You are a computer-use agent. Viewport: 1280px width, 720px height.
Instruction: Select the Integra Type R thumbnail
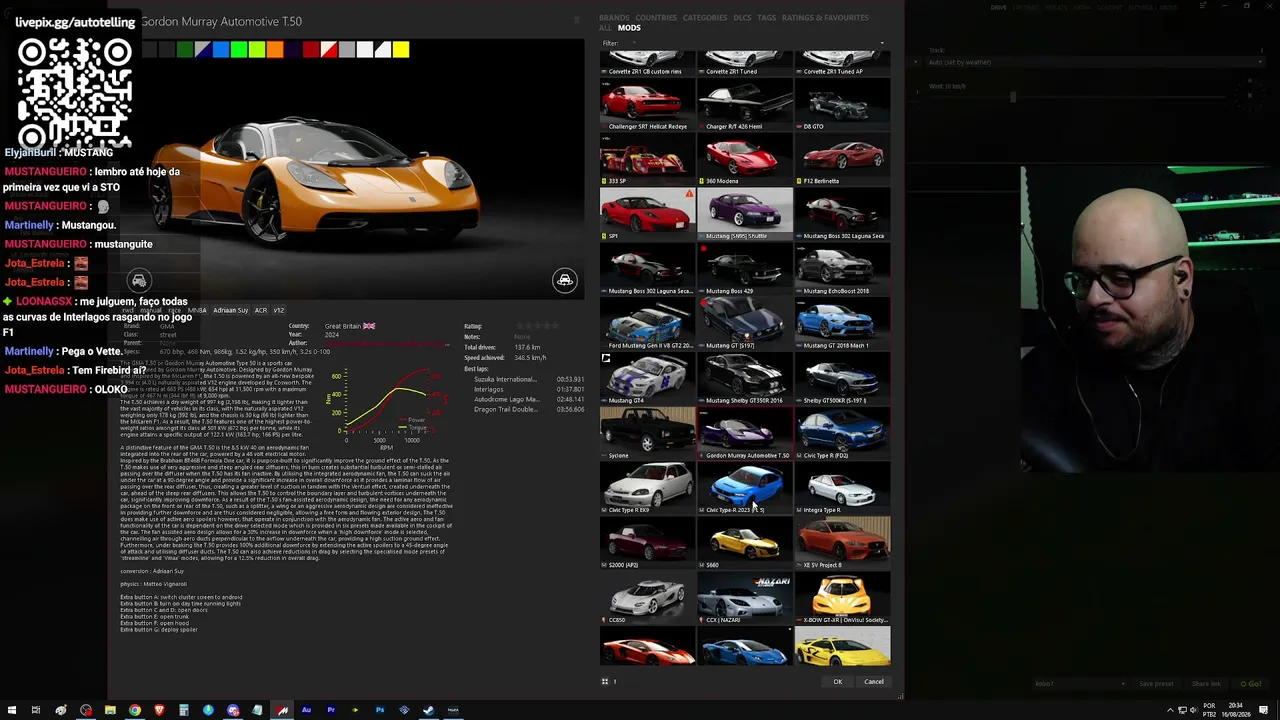(842, 489)
